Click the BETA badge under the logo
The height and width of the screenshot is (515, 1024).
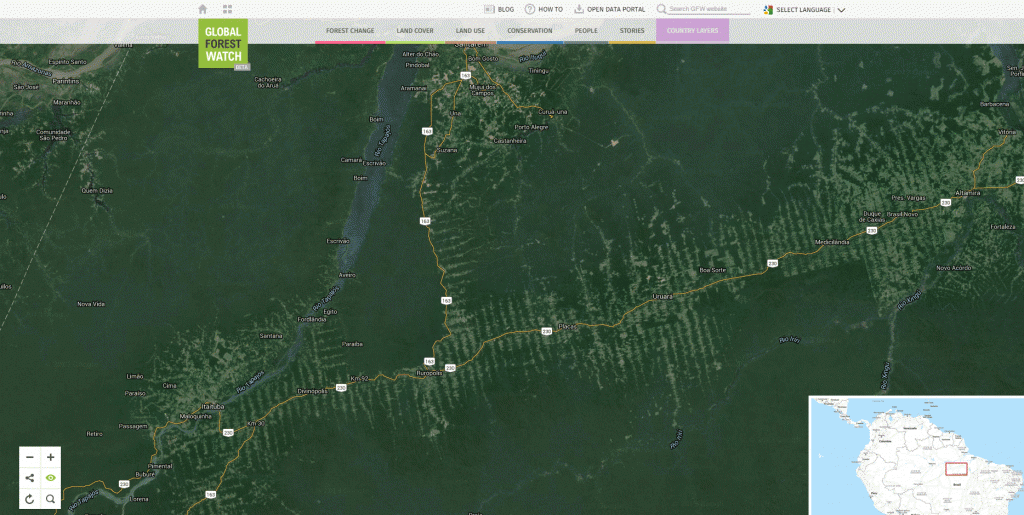pos(242,67)
